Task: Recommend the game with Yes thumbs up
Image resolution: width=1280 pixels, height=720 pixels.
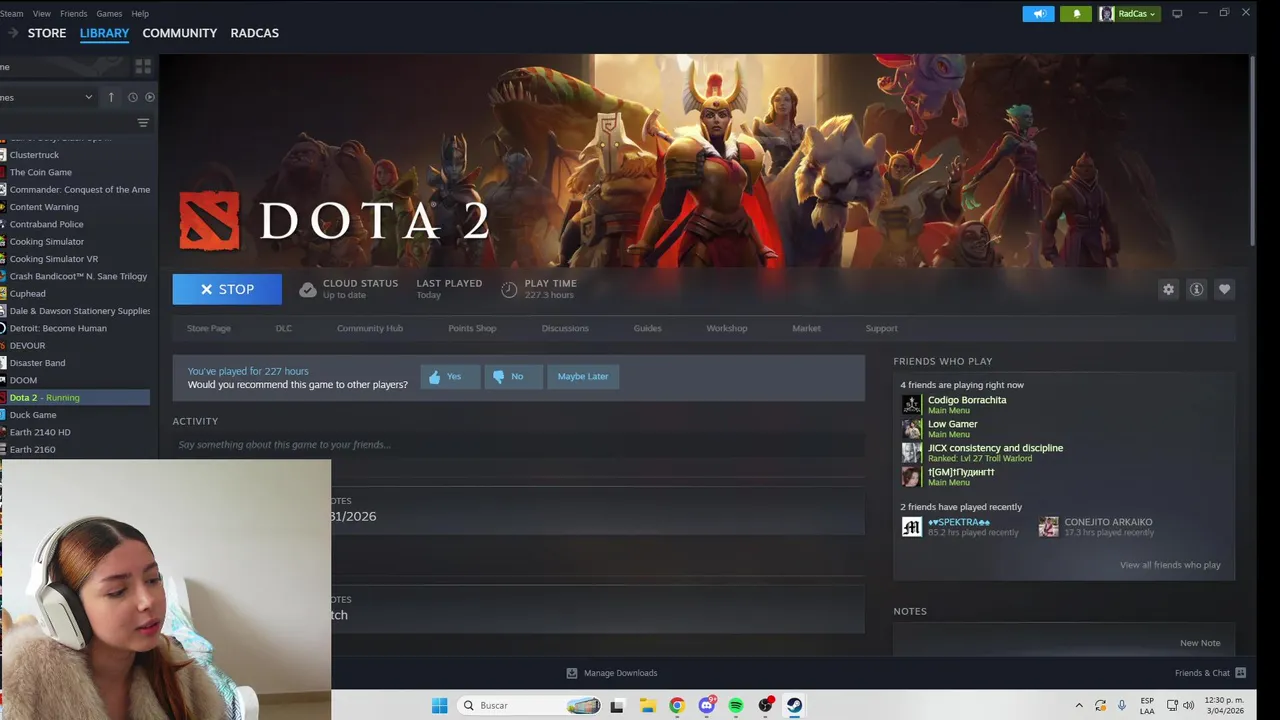Action: 450,376
